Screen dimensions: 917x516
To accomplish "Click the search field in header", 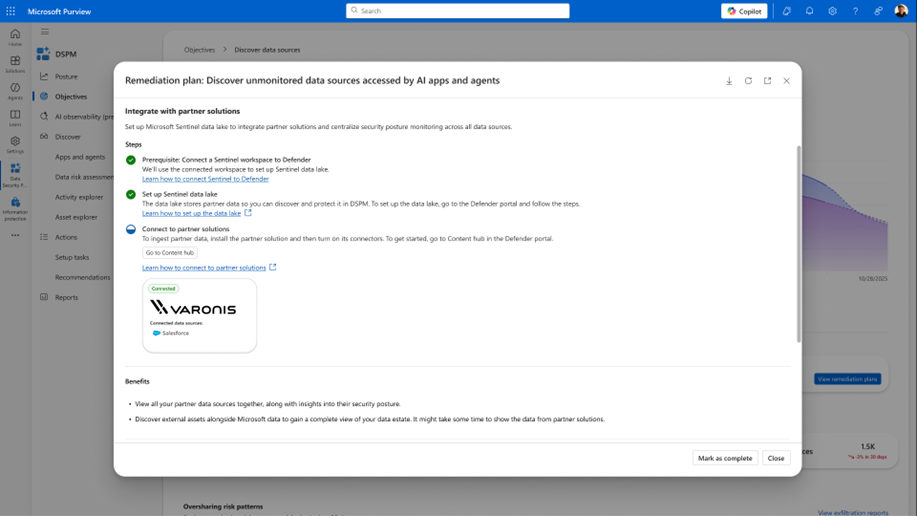I will [x=457, y=11].
